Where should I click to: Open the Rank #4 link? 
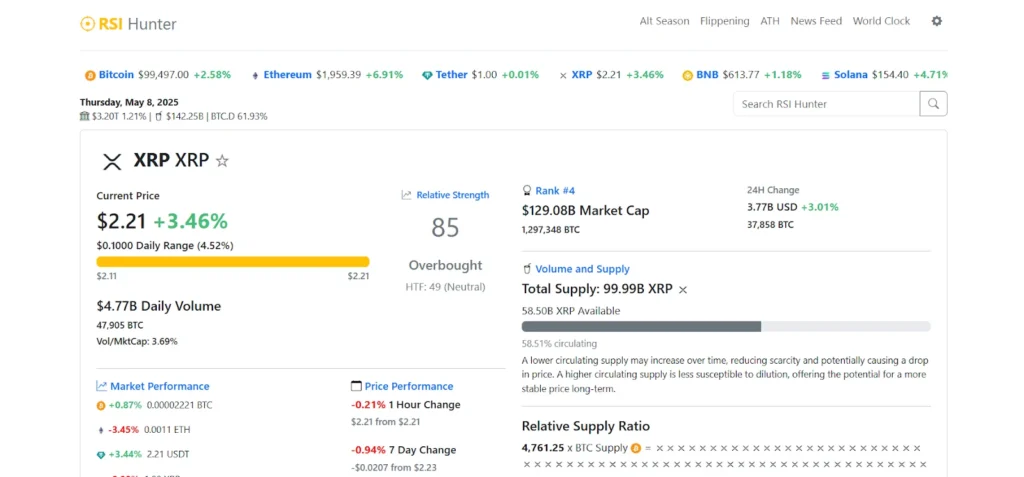555,191
